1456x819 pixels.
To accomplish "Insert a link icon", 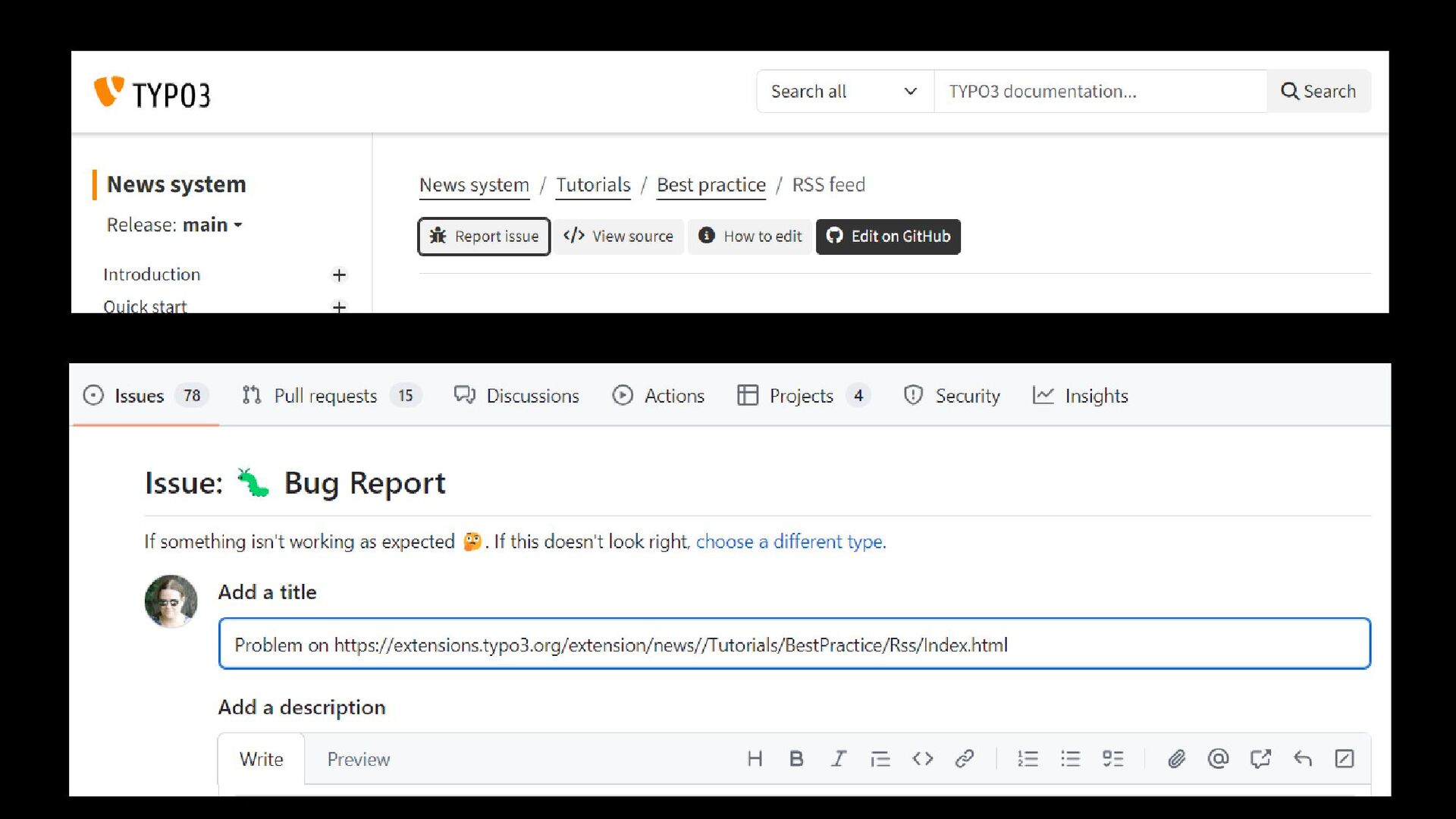I will point(965,759).
